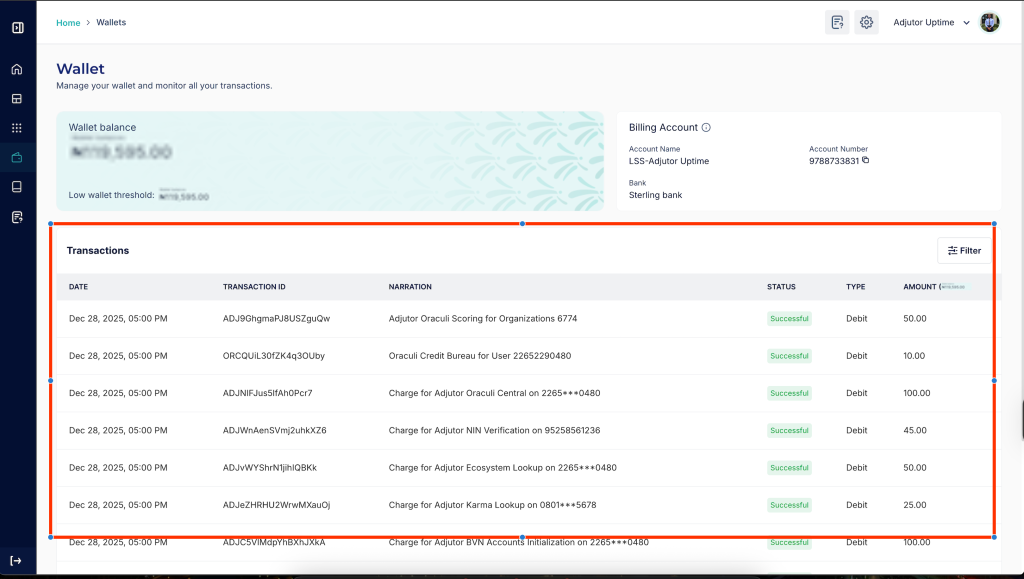
Task: Click the Home breadcrumb link
Action: [x=68, y=23]
